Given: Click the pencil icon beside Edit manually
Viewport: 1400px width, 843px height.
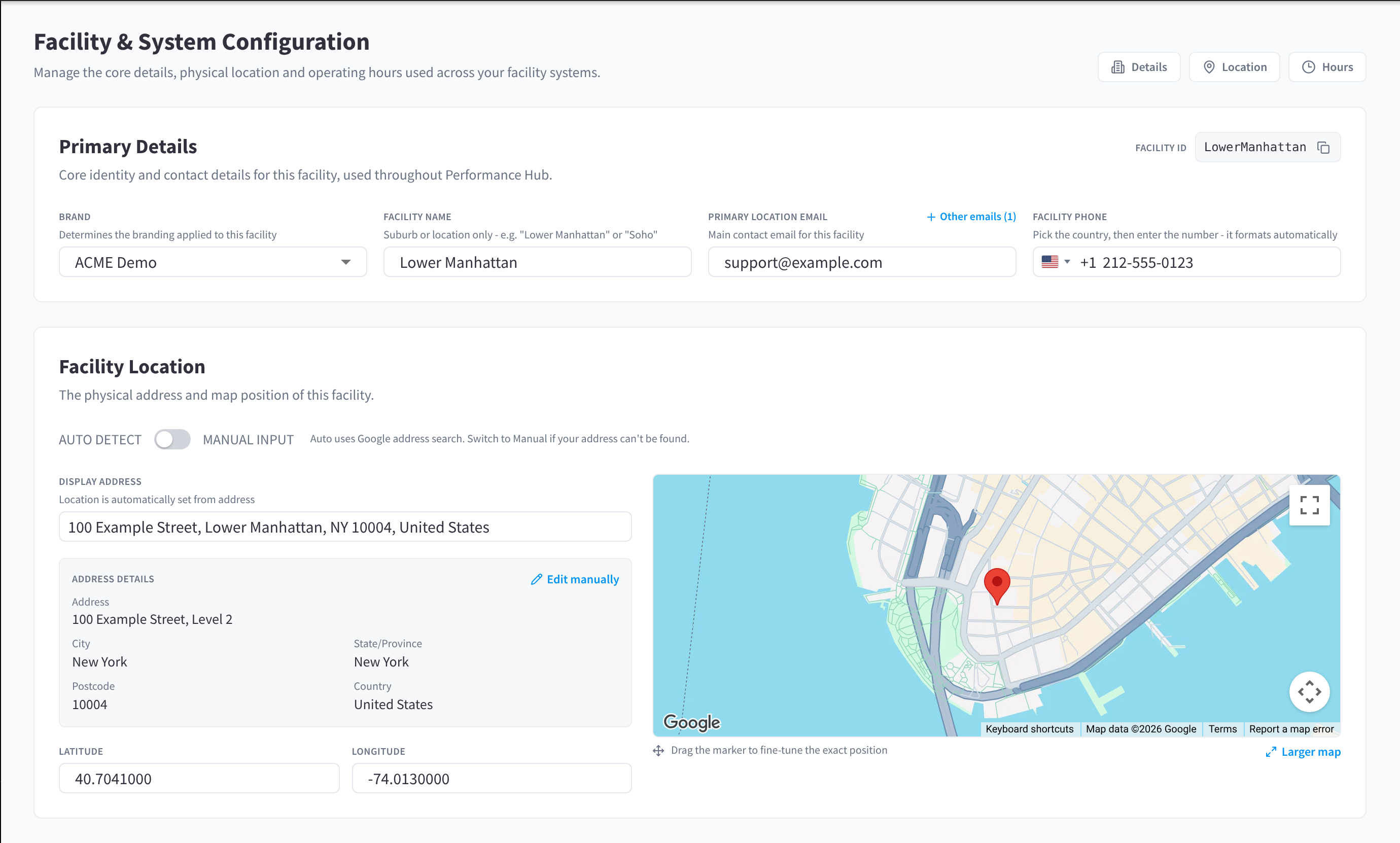Looking at the screenshot, I should (536, 579).
